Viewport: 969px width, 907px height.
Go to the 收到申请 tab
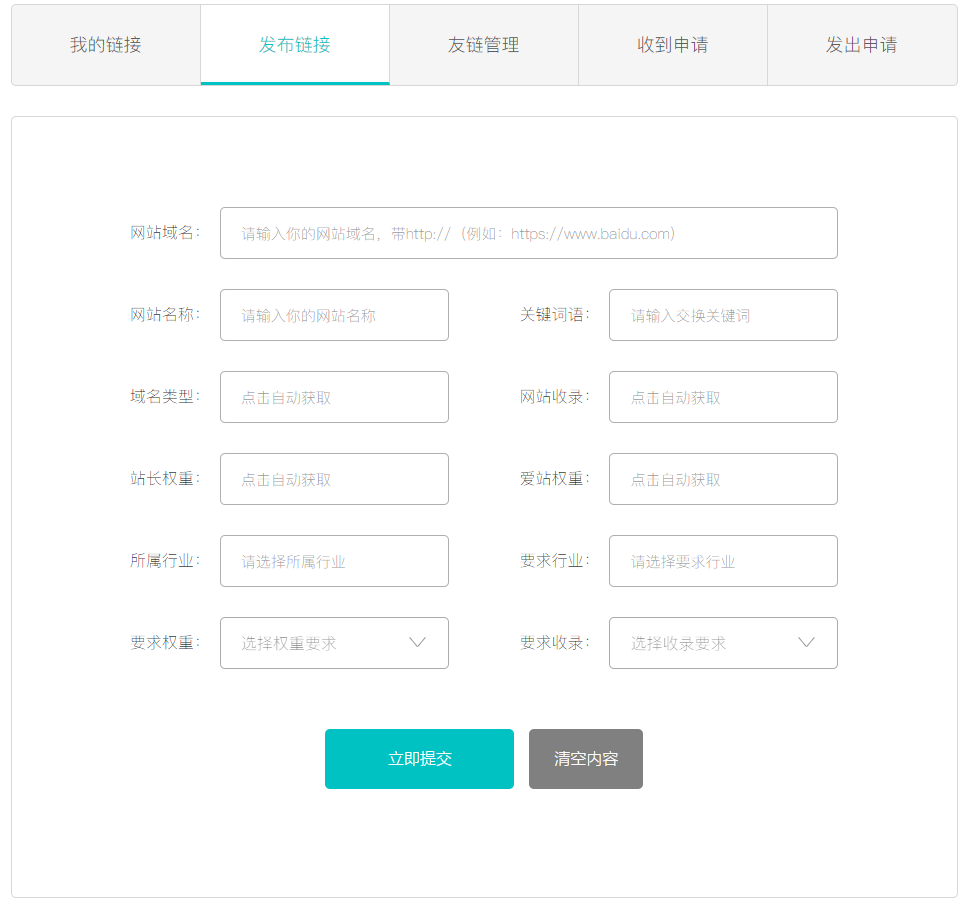pyautogui.click(x=672, y=45)
